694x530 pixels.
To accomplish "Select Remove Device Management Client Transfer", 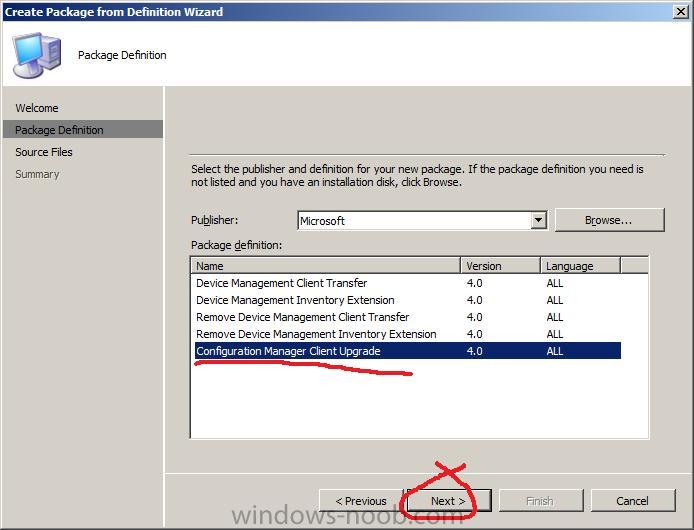I will click(x=407, y=317).
